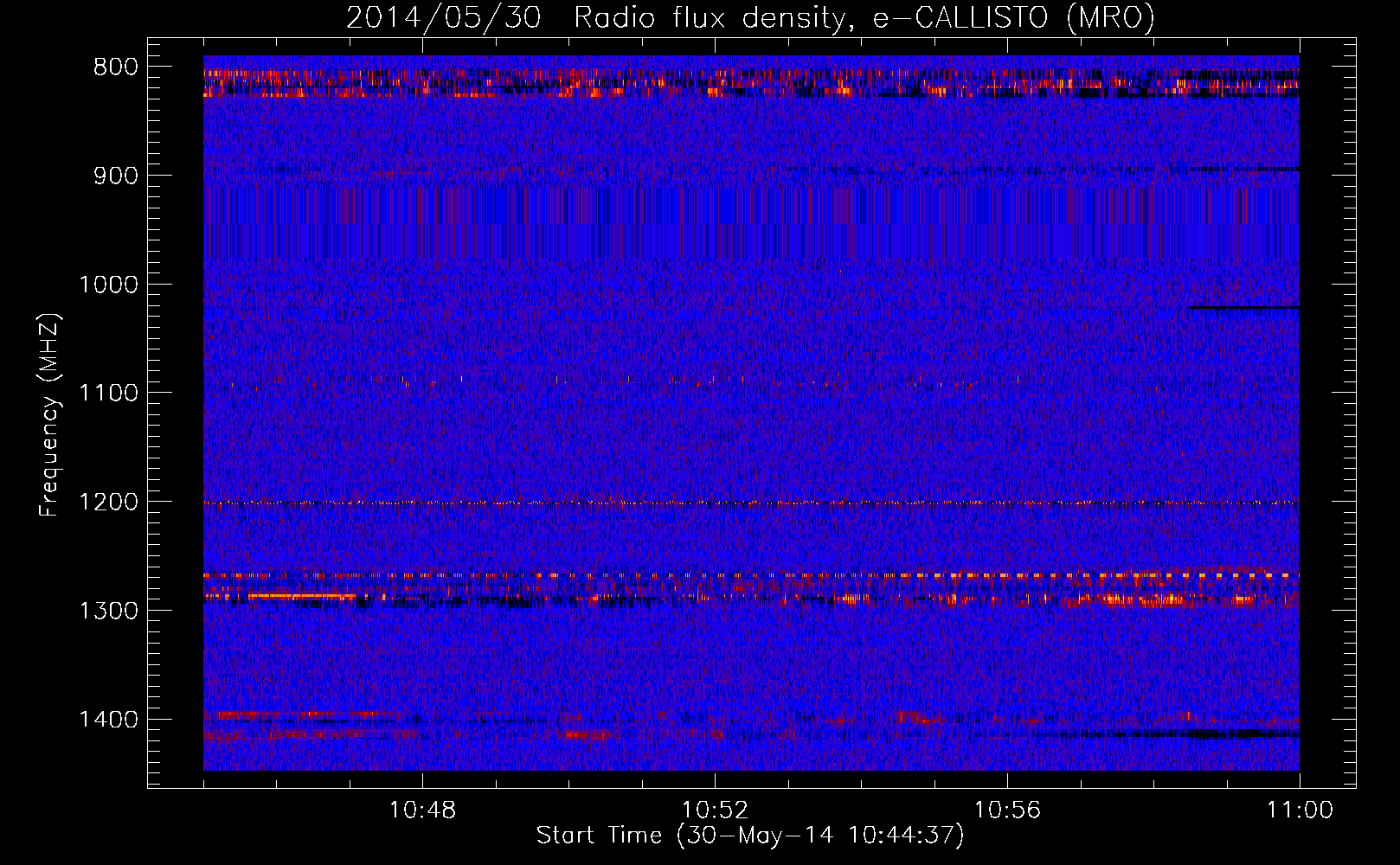Click the black horizontal line near 1020 MHz

[x=1243, y=307]
